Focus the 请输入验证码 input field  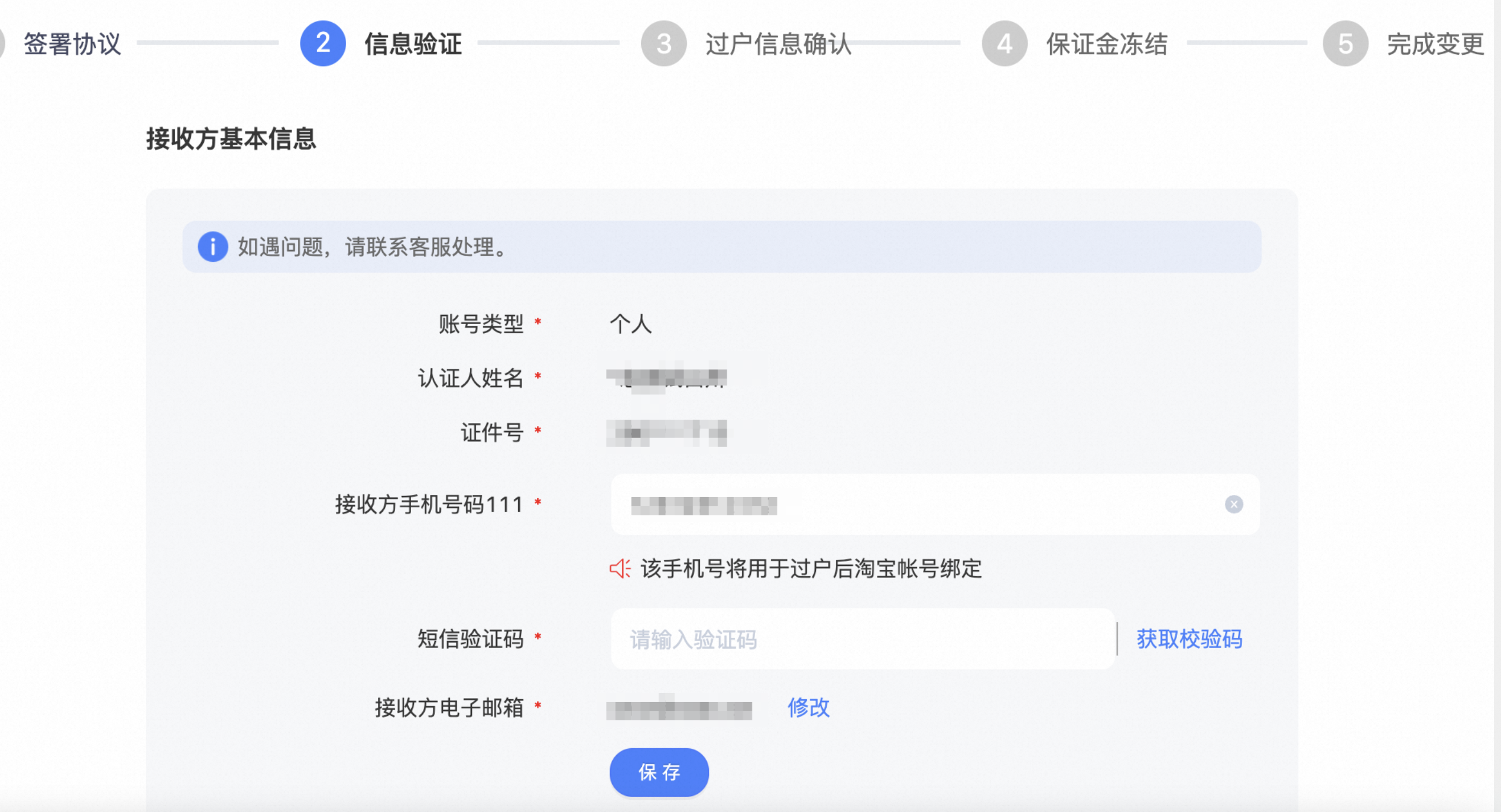(862, 639)
